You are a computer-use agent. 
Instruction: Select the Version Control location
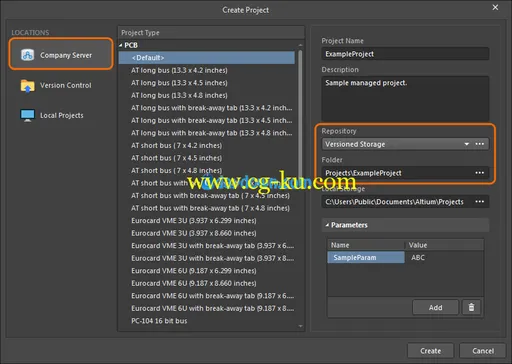tap(56, 85)
